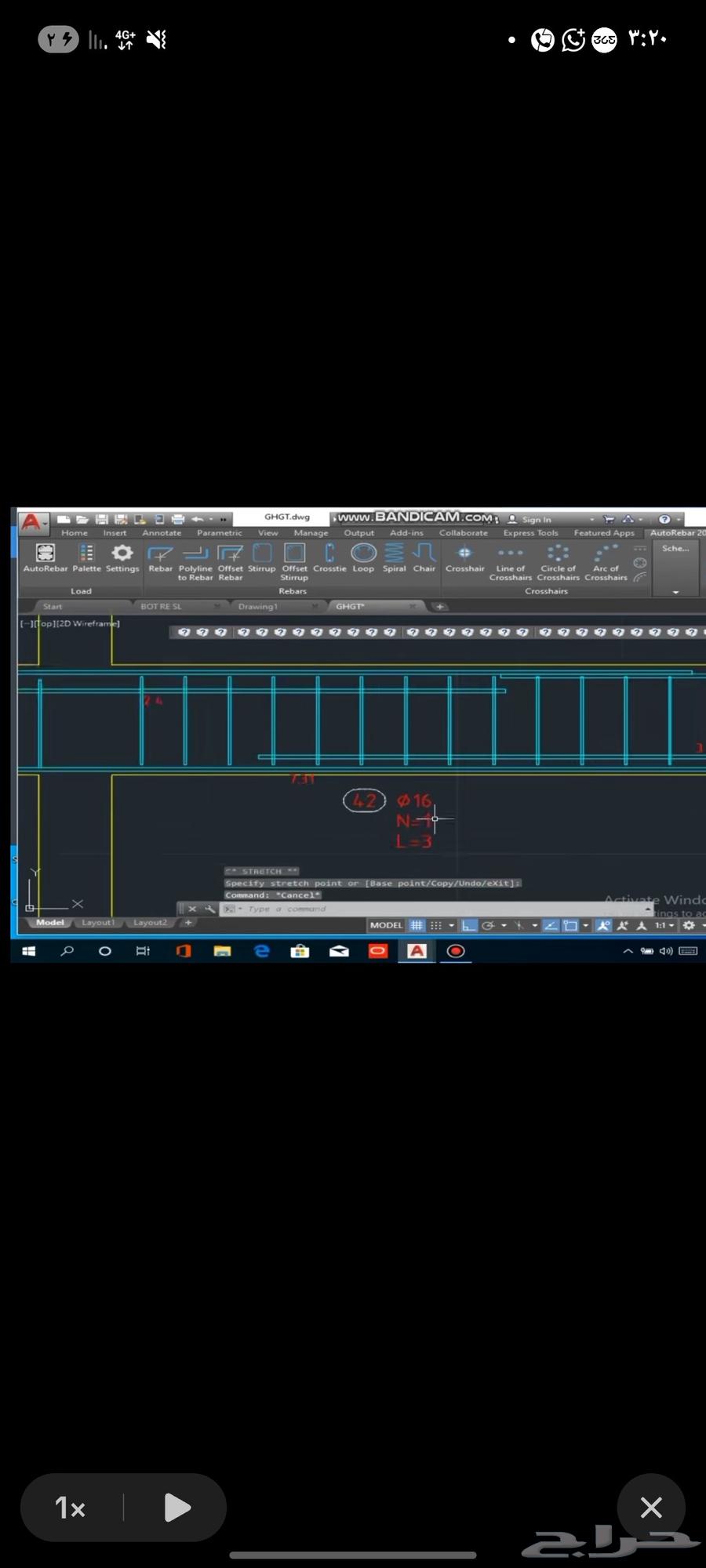
Task: Choose the Crosstie tool in Rebars
Action: [x=329, y=557]
